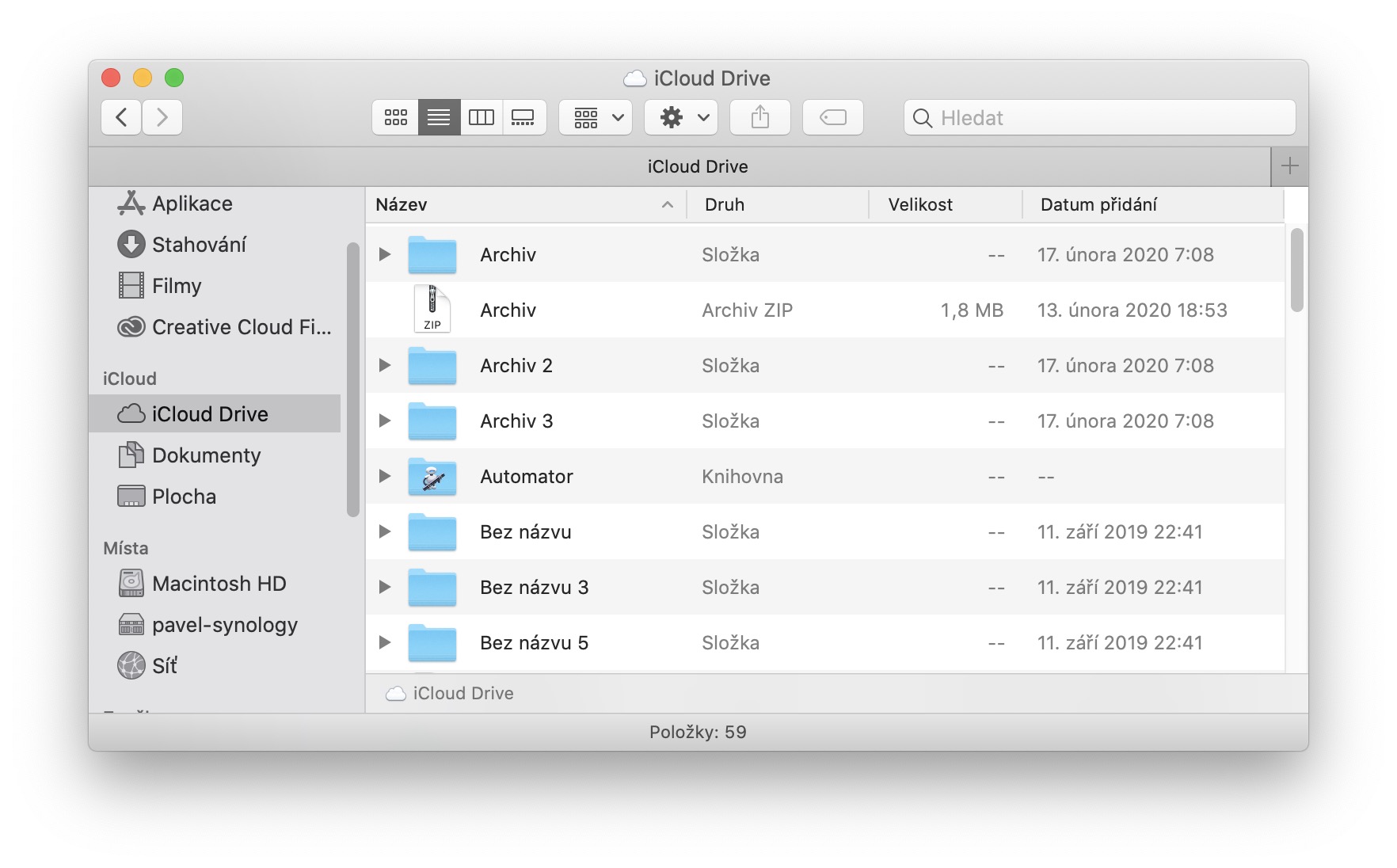Click the Bez názvu 3 name
1397x868 pixels.
[x=535, y=587]
